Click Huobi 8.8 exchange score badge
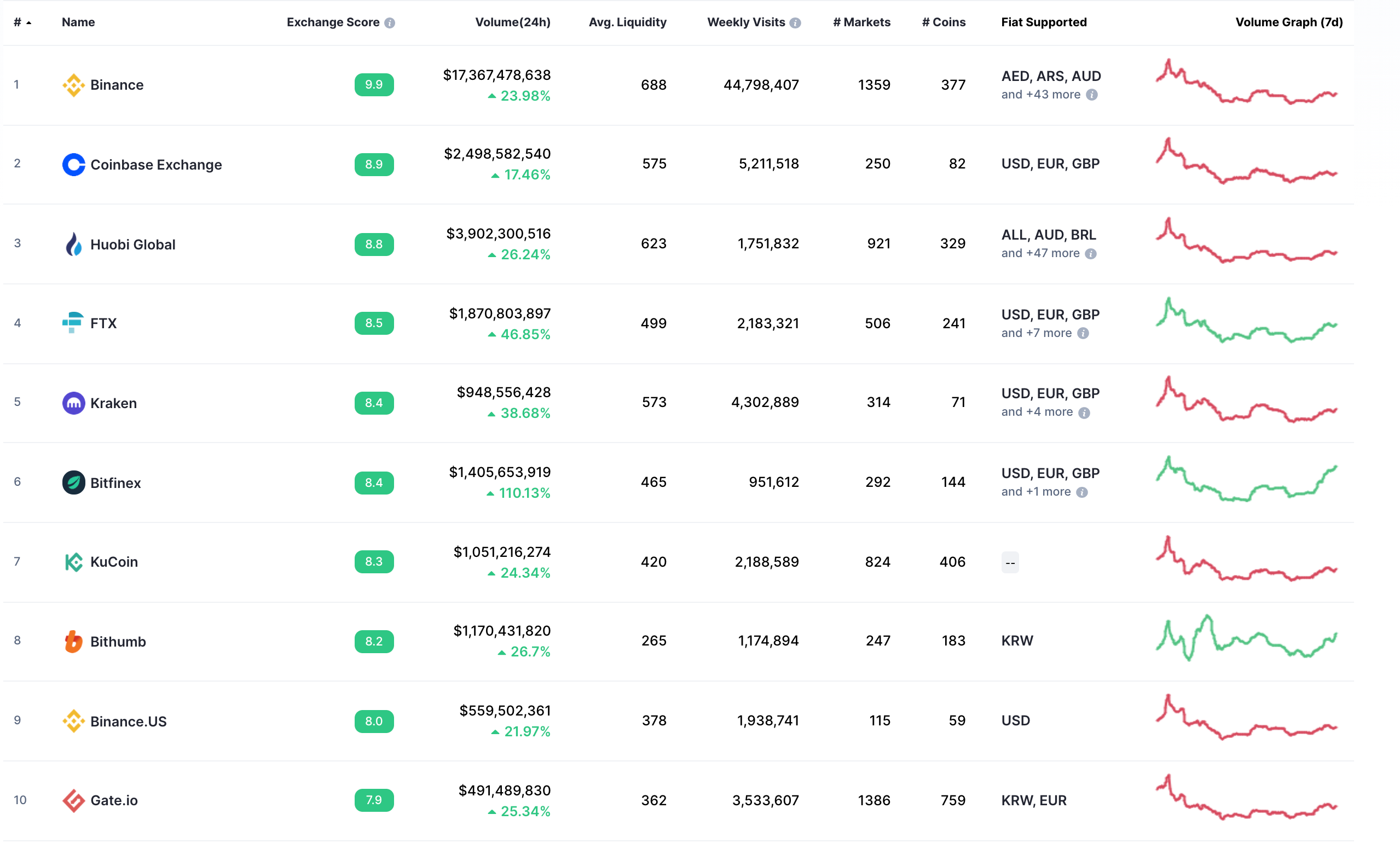This screenshot has height=849, width=1400. pos(374,244)
